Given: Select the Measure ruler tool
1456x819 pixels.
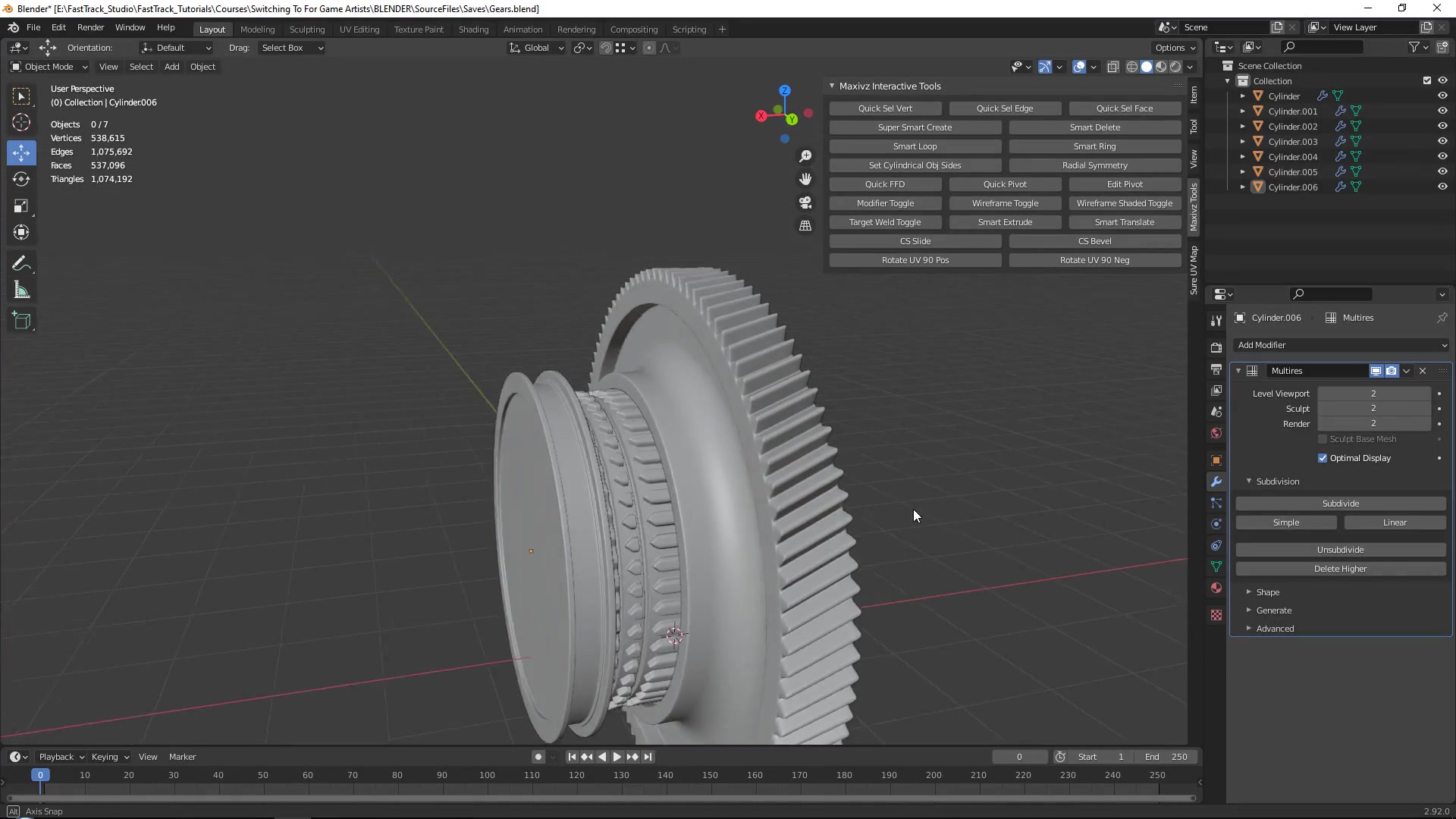Looking at the screenshot, I should (21, 290).
